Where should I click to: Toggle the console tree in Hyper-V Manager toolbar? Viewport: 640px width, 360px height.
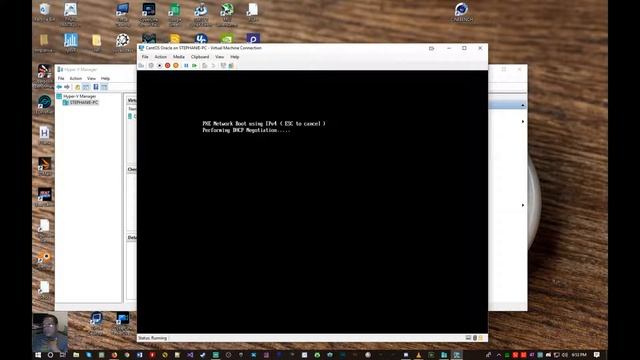(x=86, y=87)
